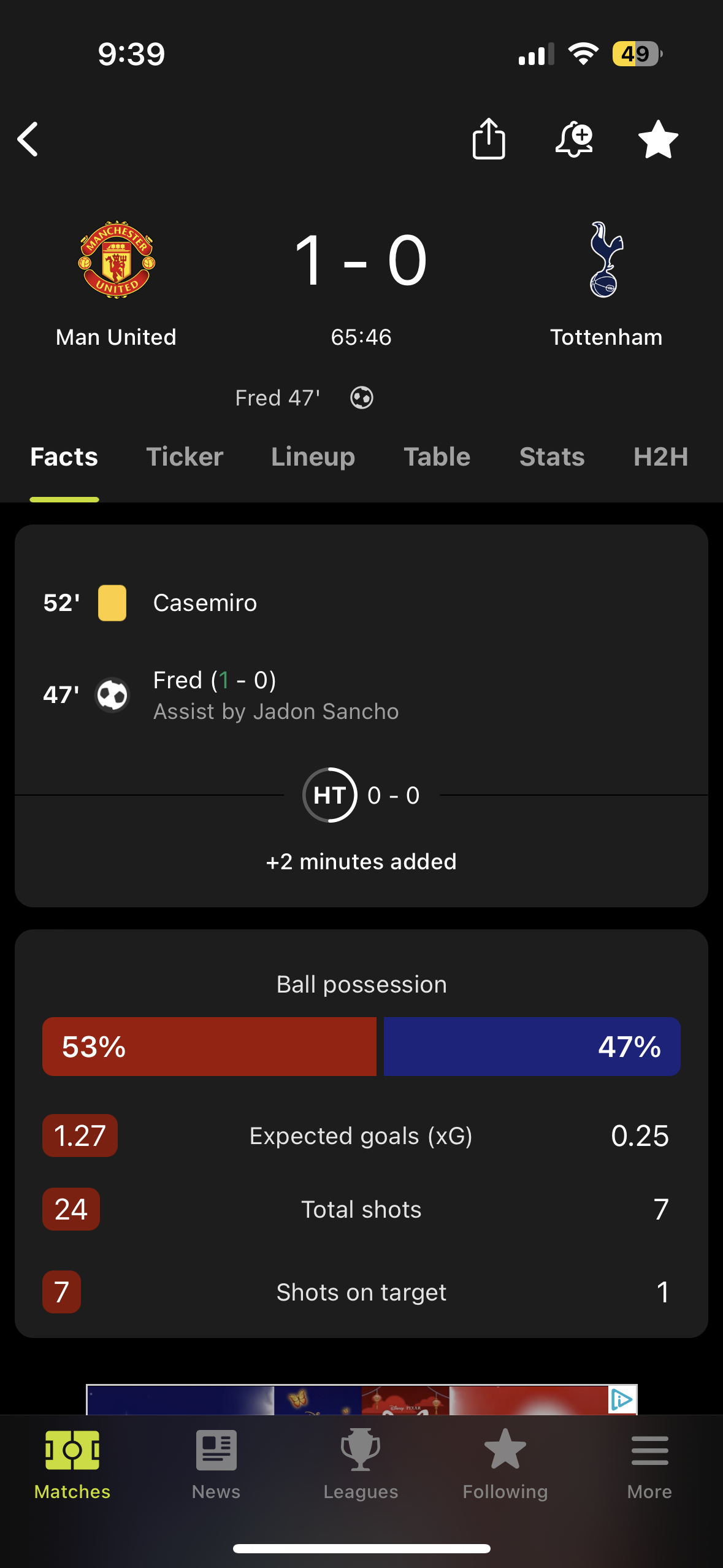Open the Matches pitch icon
Screen dimensions: 723x1568
pyautogui.click(x=72, y=1450)
